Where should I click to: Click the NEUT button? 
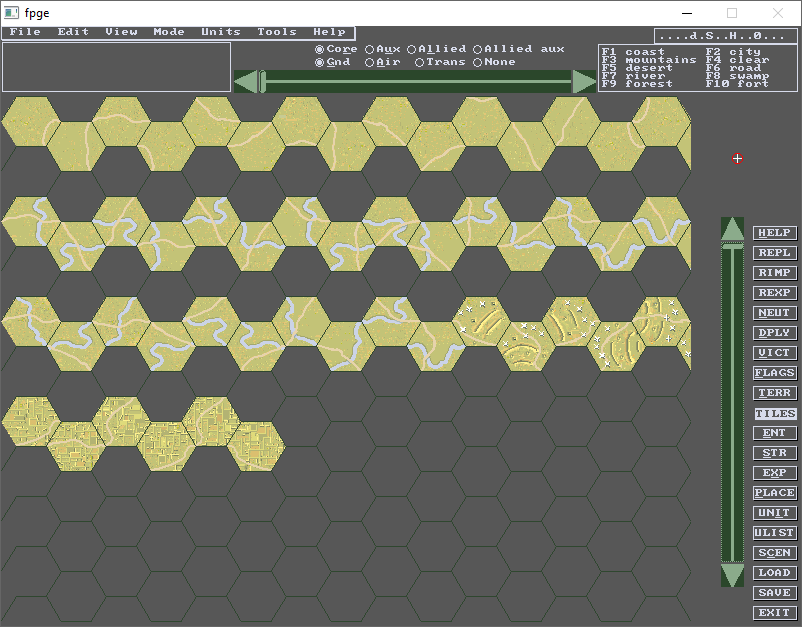pyautogui.click(x=774, y=312)
